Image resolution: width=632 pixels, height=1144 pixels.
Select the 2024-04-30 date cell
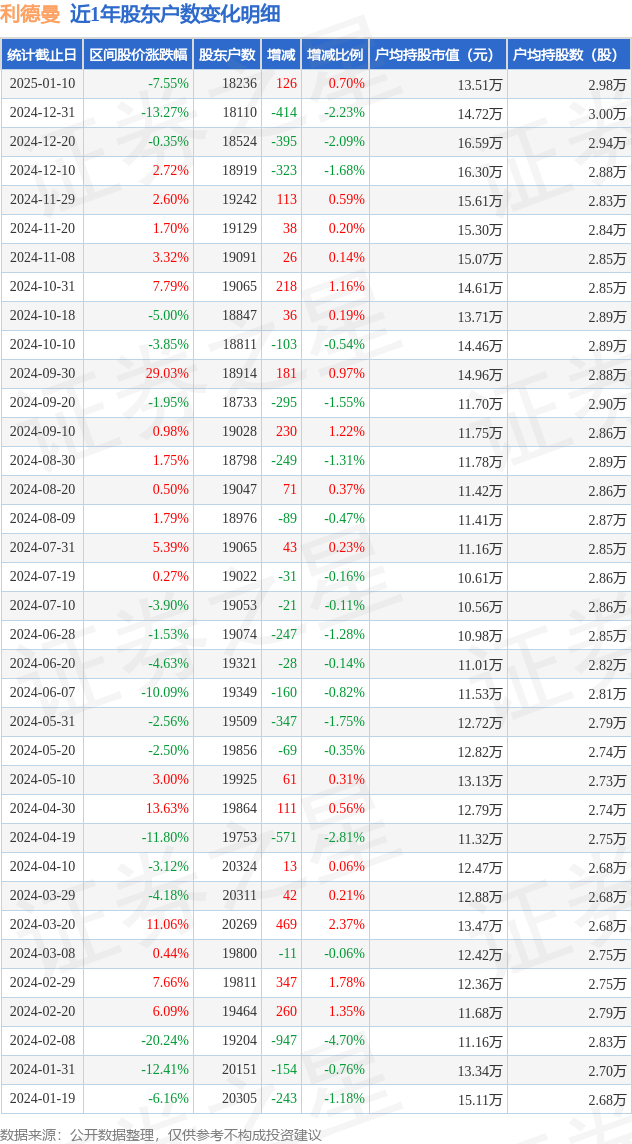click(x=42, y=807)
